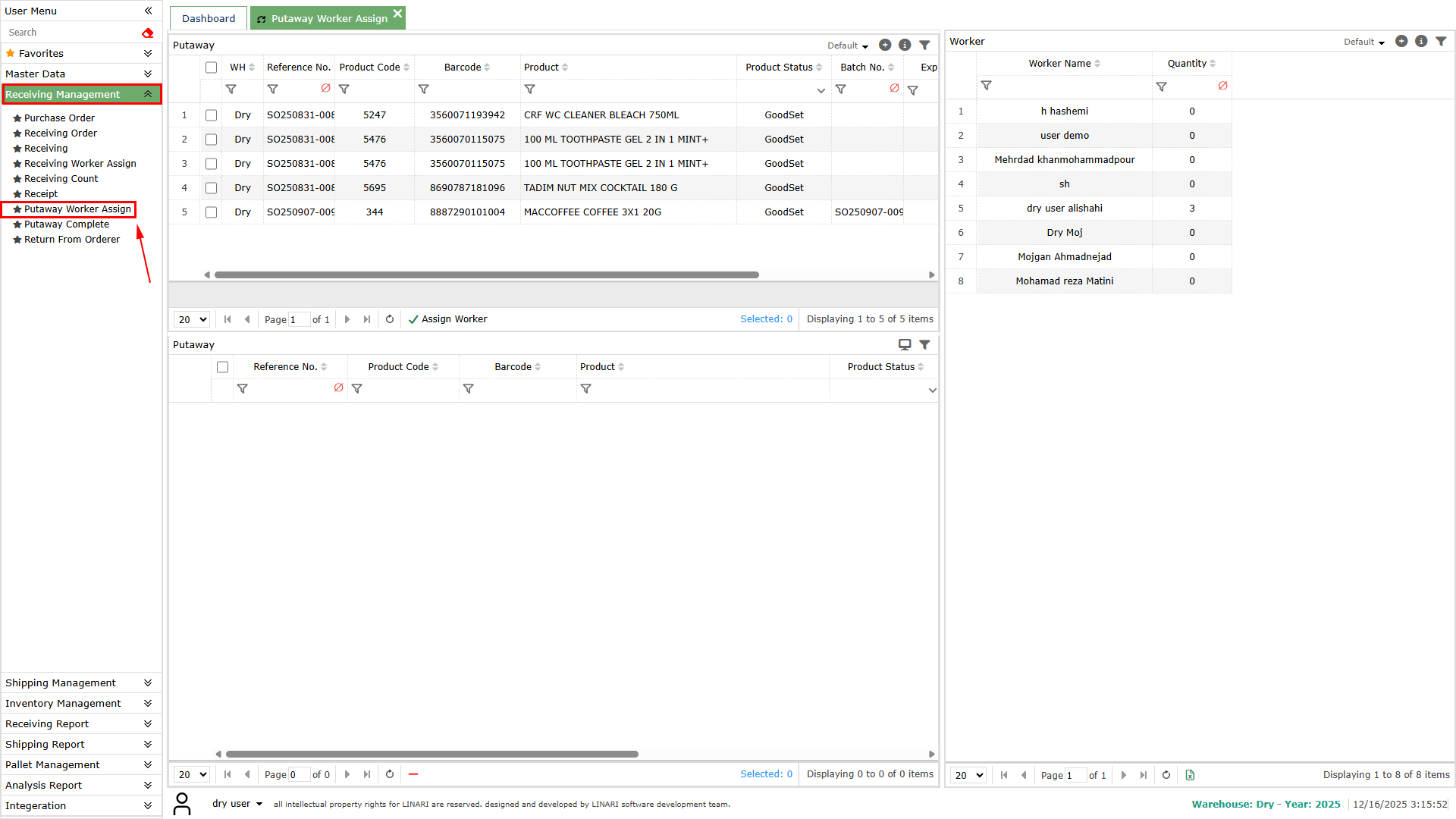Click the Assign Worker button
The height and width of the screenshot is (819, 1456).
point(447,319)
